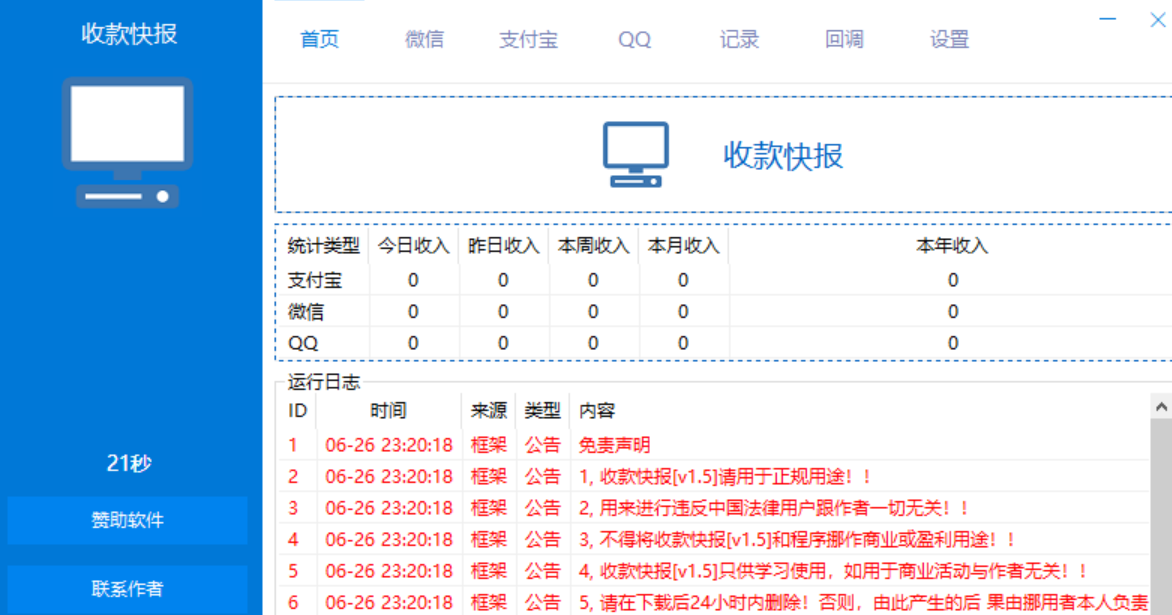Viewport: 1172px width, 615px height.
Task: Open the QQ tab
Action: click(x=634, y=40)
